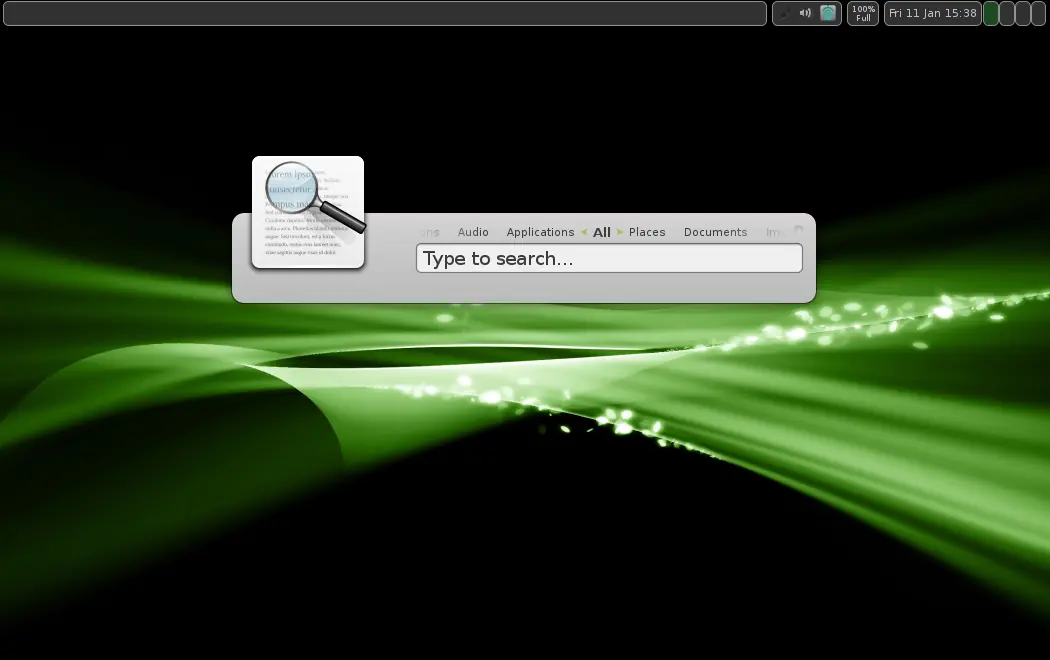Switch to the third workspace box
1050x660 pixels.
coord(1023,13)
